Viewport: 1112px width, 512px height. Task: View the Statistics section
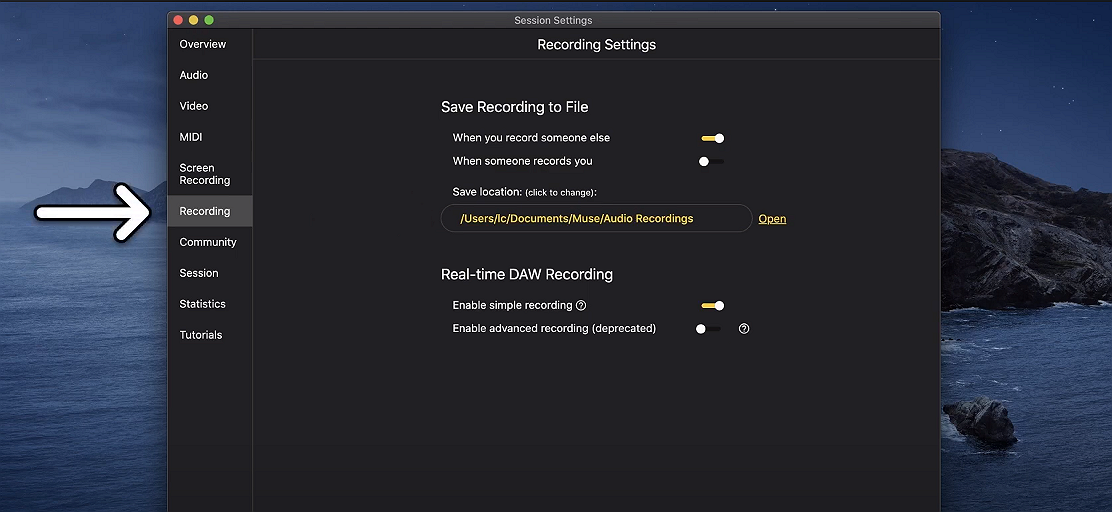click(202, 304)
